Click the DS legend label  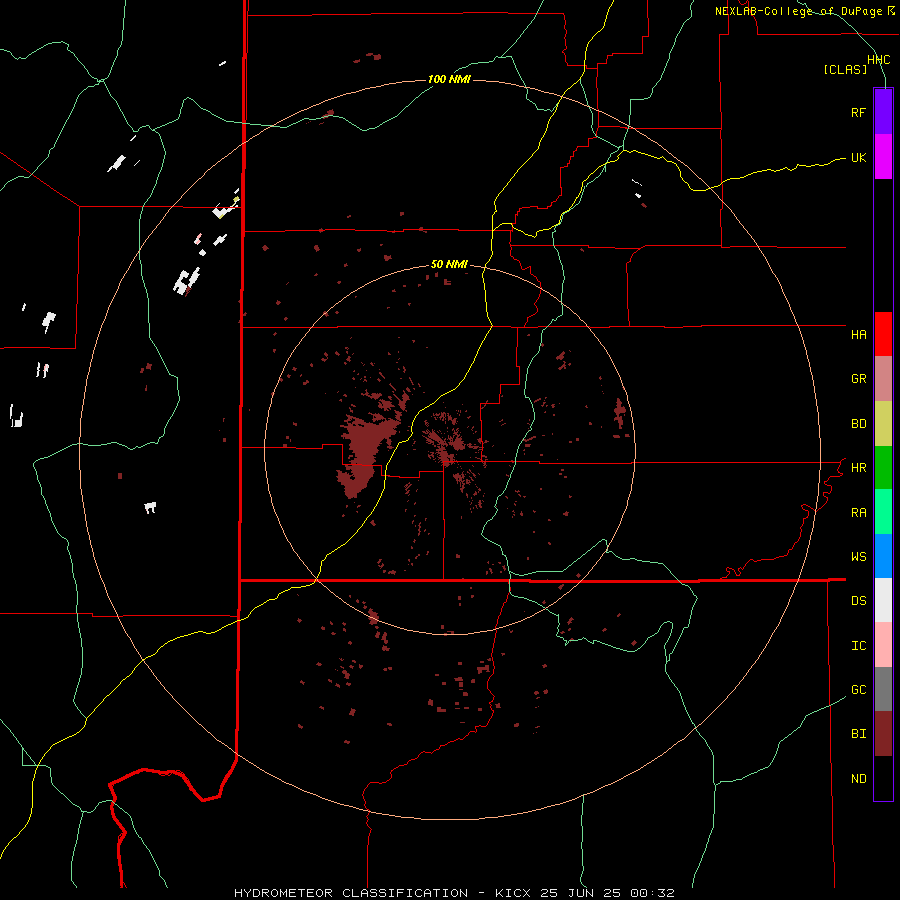pyautogui.click(x=858, y=601)
